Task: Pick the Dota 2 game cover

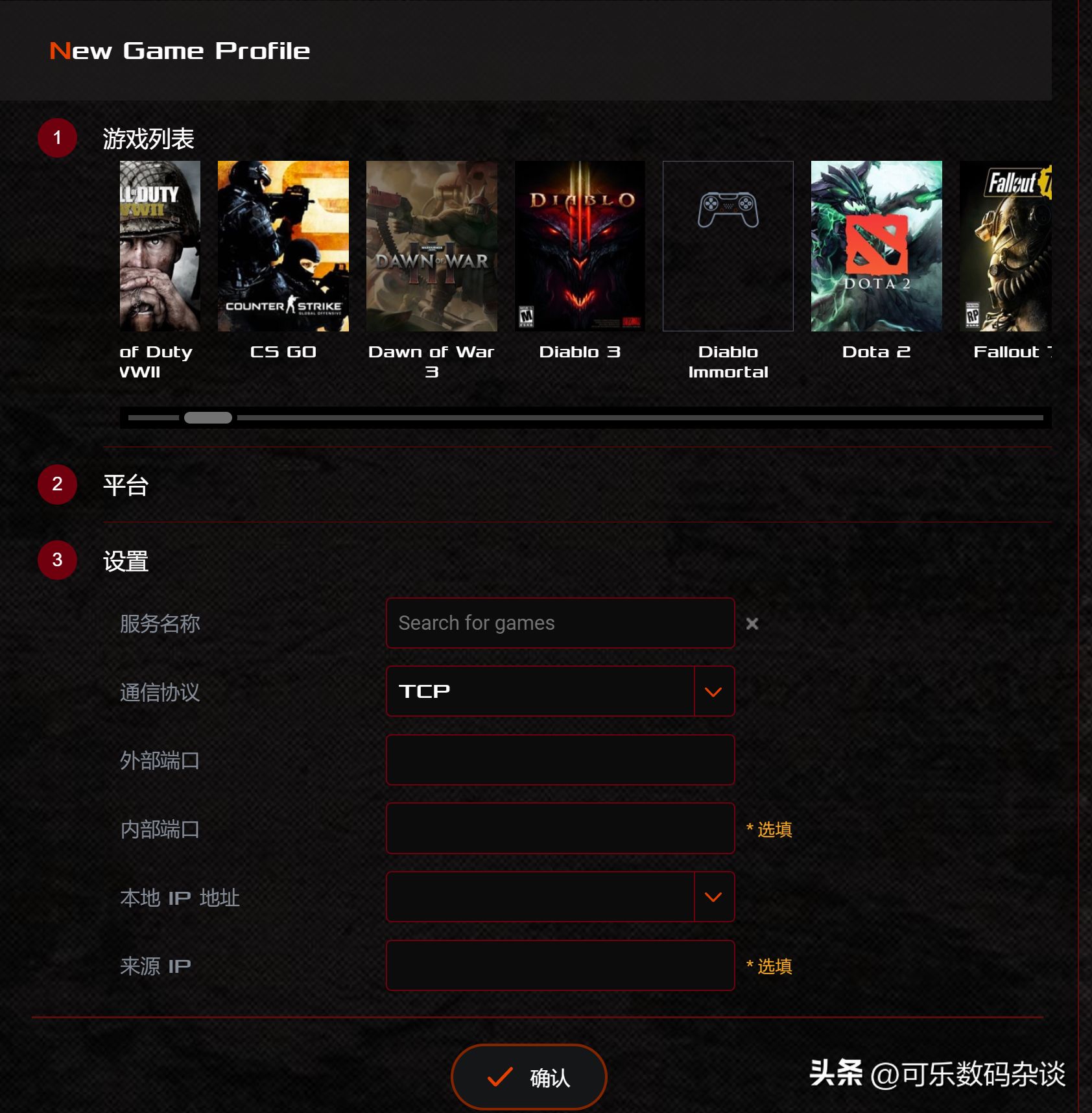Action: tap(876, 246)
